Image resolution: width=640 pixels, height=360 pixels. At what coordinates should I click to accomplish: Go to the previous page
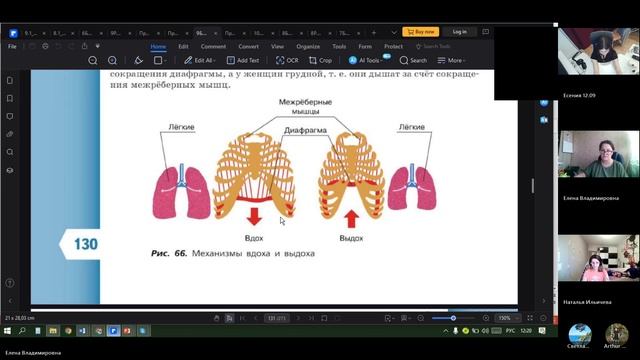pos(256,318)
